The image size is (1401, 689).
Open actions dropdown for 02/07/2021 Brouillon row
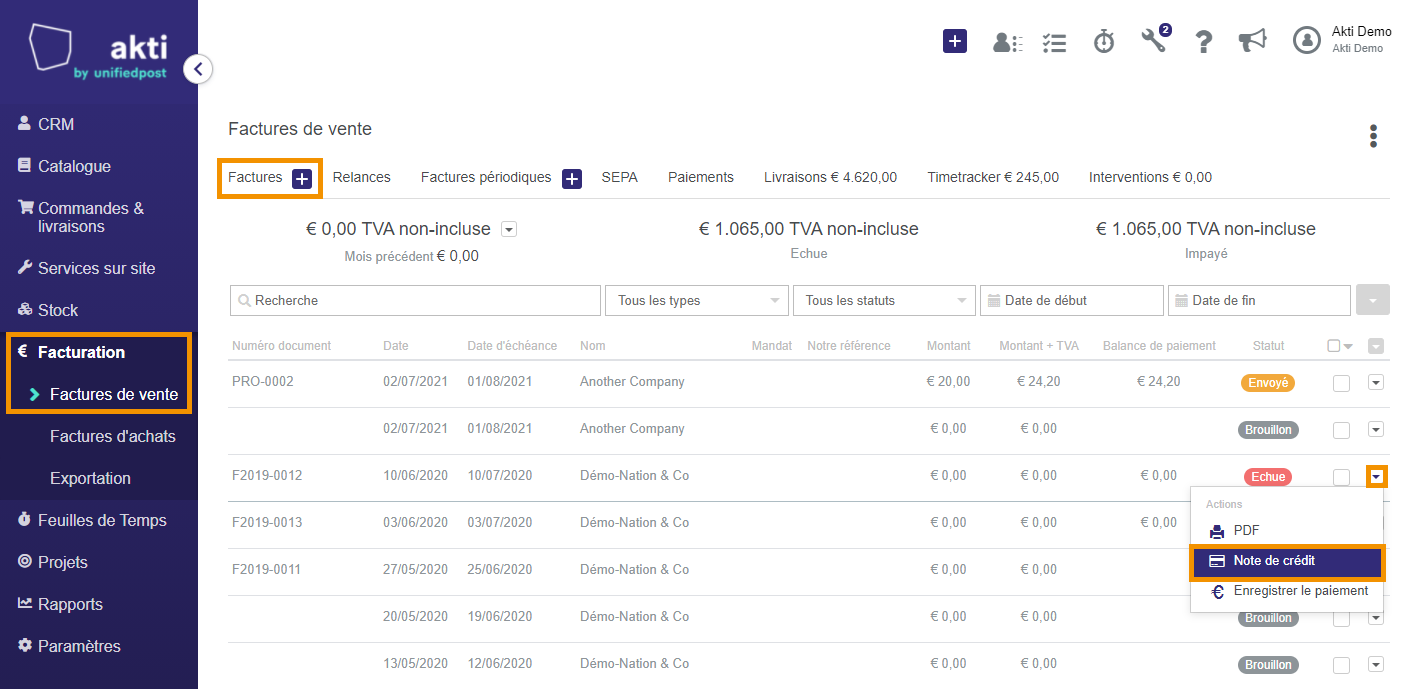pos(1376,429)
